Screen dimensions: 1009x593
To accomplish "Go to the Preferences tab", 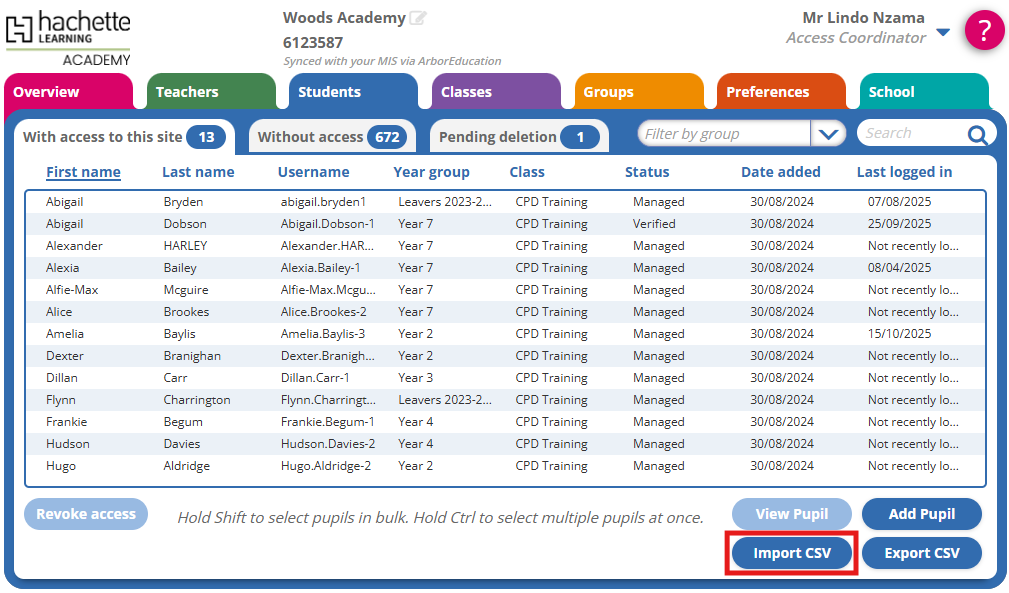I will [780, 92].
